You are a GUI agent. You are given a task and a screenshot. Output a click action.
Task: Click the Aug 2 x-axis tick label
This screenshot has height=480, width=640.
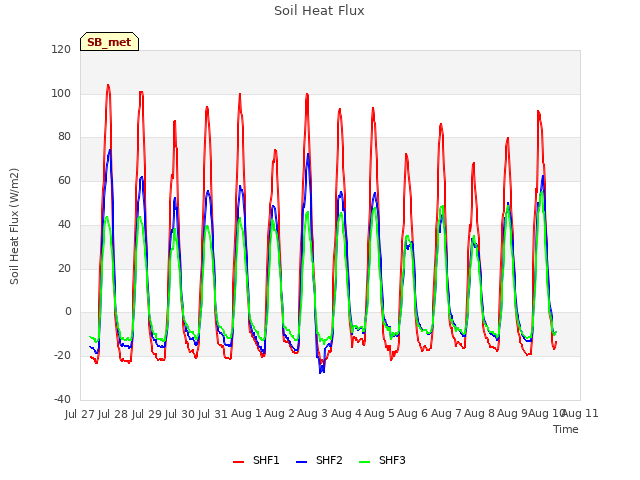click(x=279, y=413)
